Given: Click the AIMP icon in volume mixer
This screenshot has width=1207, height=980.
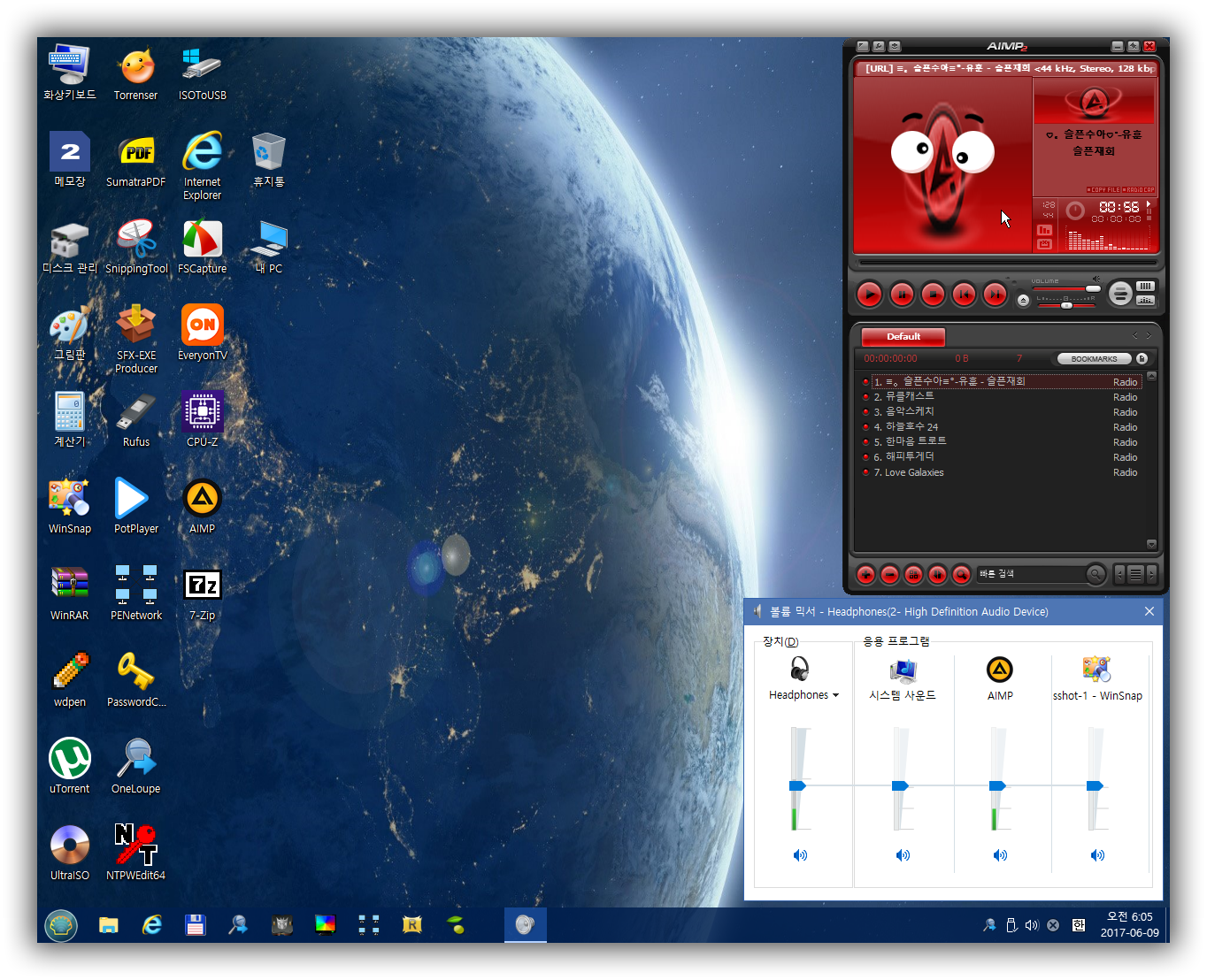Looking at the screenshot, I should pyautogui.click(x=1000, y=670).
